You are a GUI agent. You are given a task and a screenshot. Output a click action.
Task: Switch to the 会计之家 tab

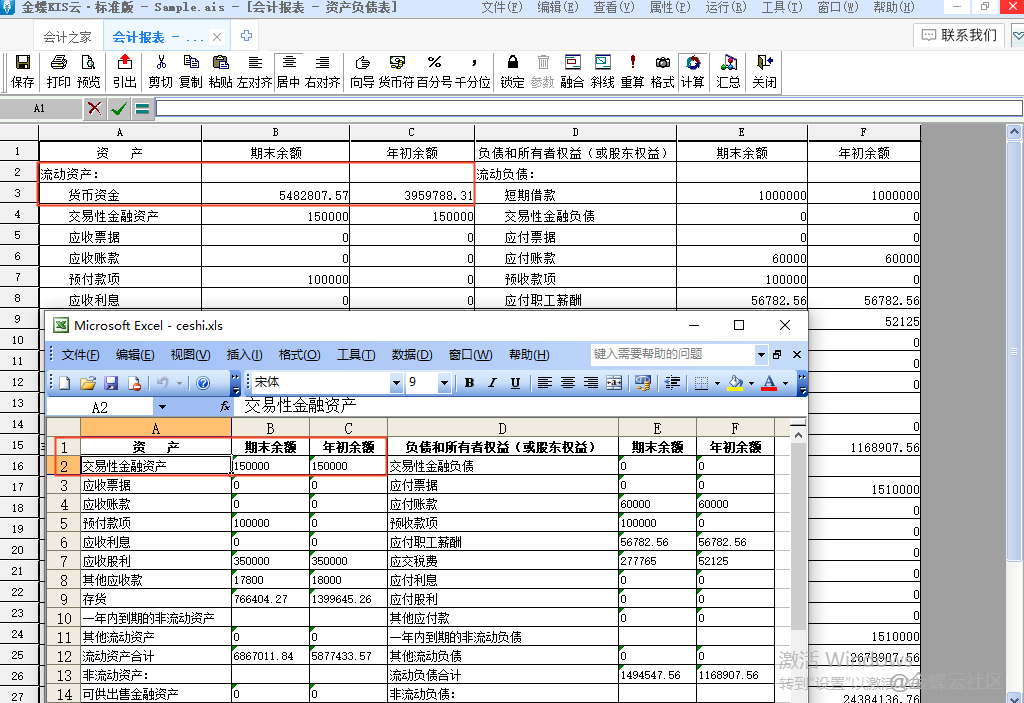tap(66, 37)
